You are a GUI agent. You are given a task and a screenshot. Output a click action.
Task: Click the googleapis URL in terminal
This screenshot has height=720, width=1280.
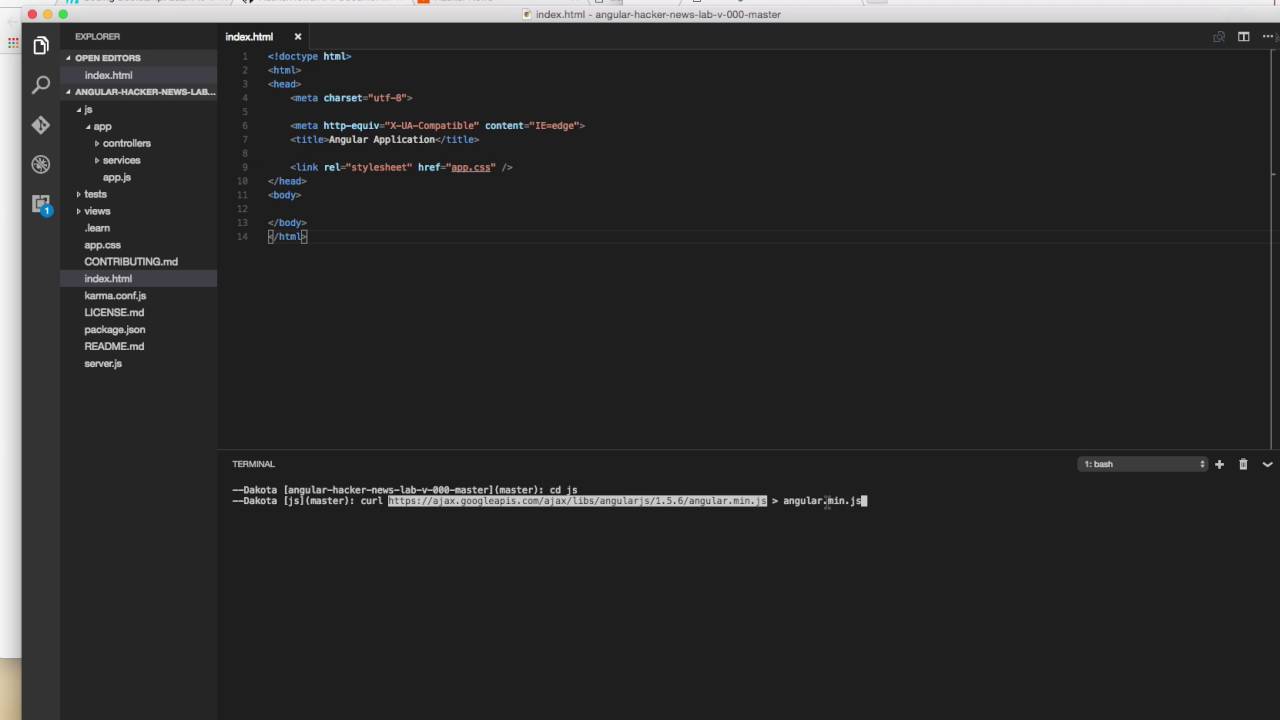point(577,500)
